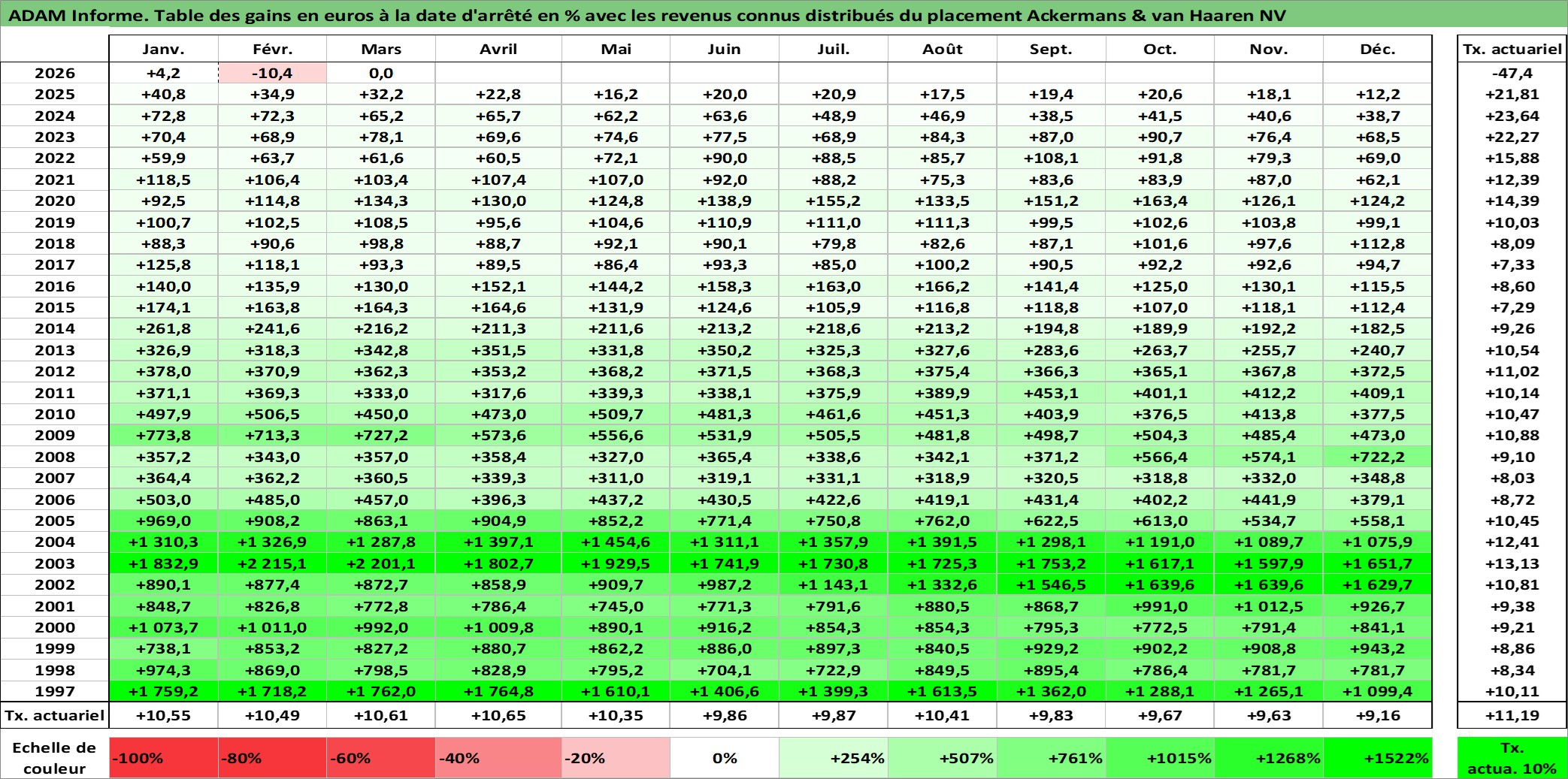Select the +166,2 cell in 2016

click(x=943, y=286)
